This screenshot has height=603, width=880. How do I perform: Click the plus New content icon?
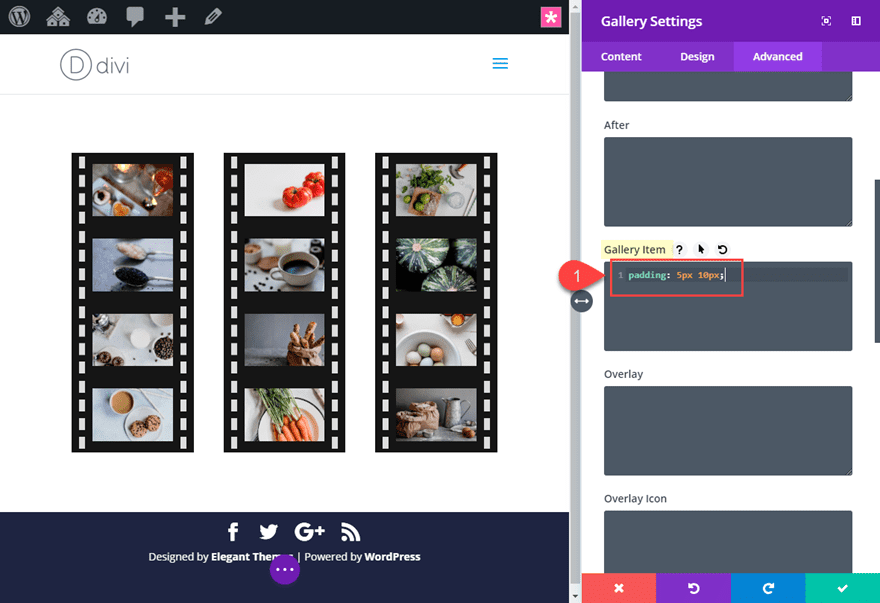pos(175,17)
